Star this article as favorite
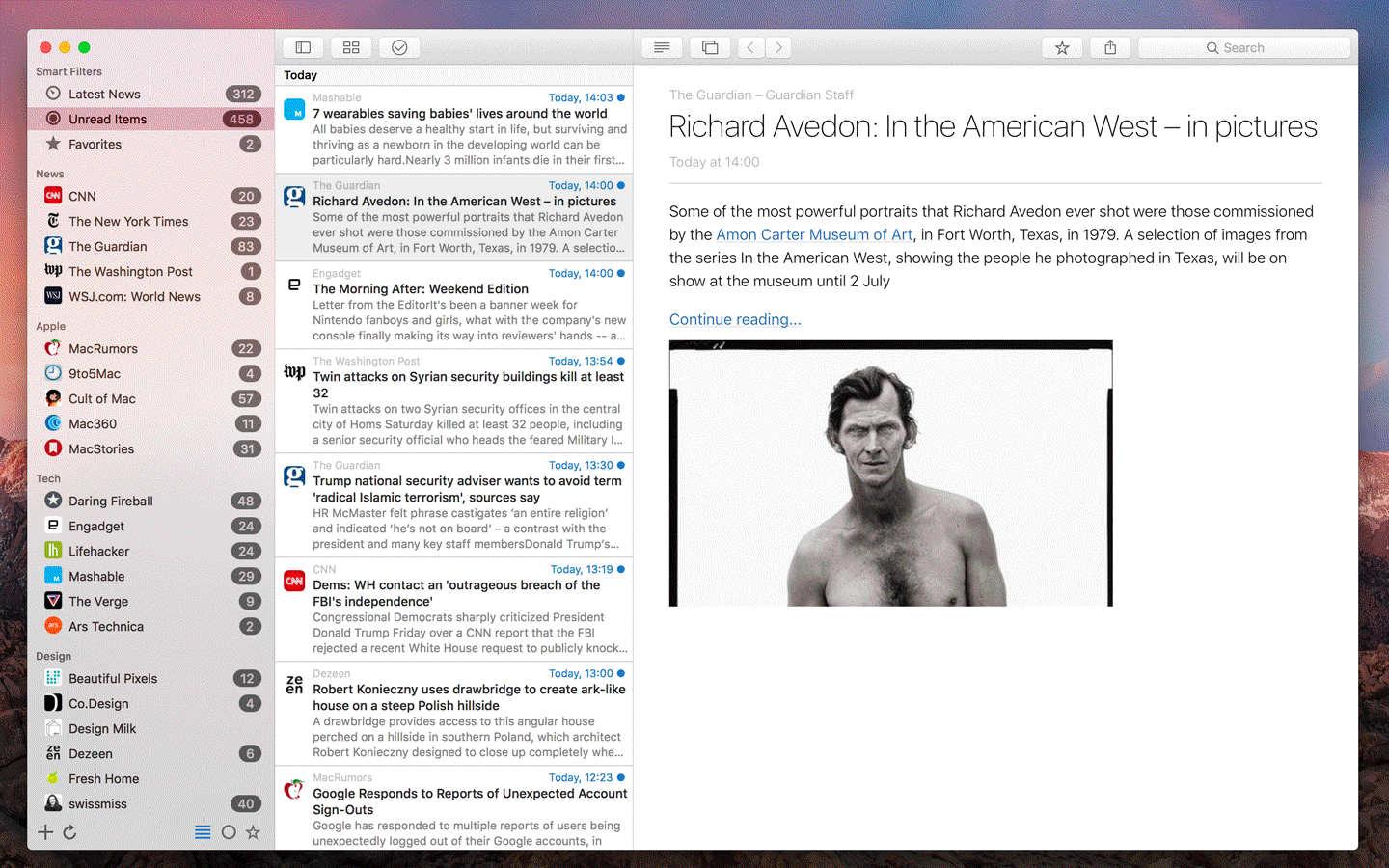The image size is (1389, 868). 1062,47
